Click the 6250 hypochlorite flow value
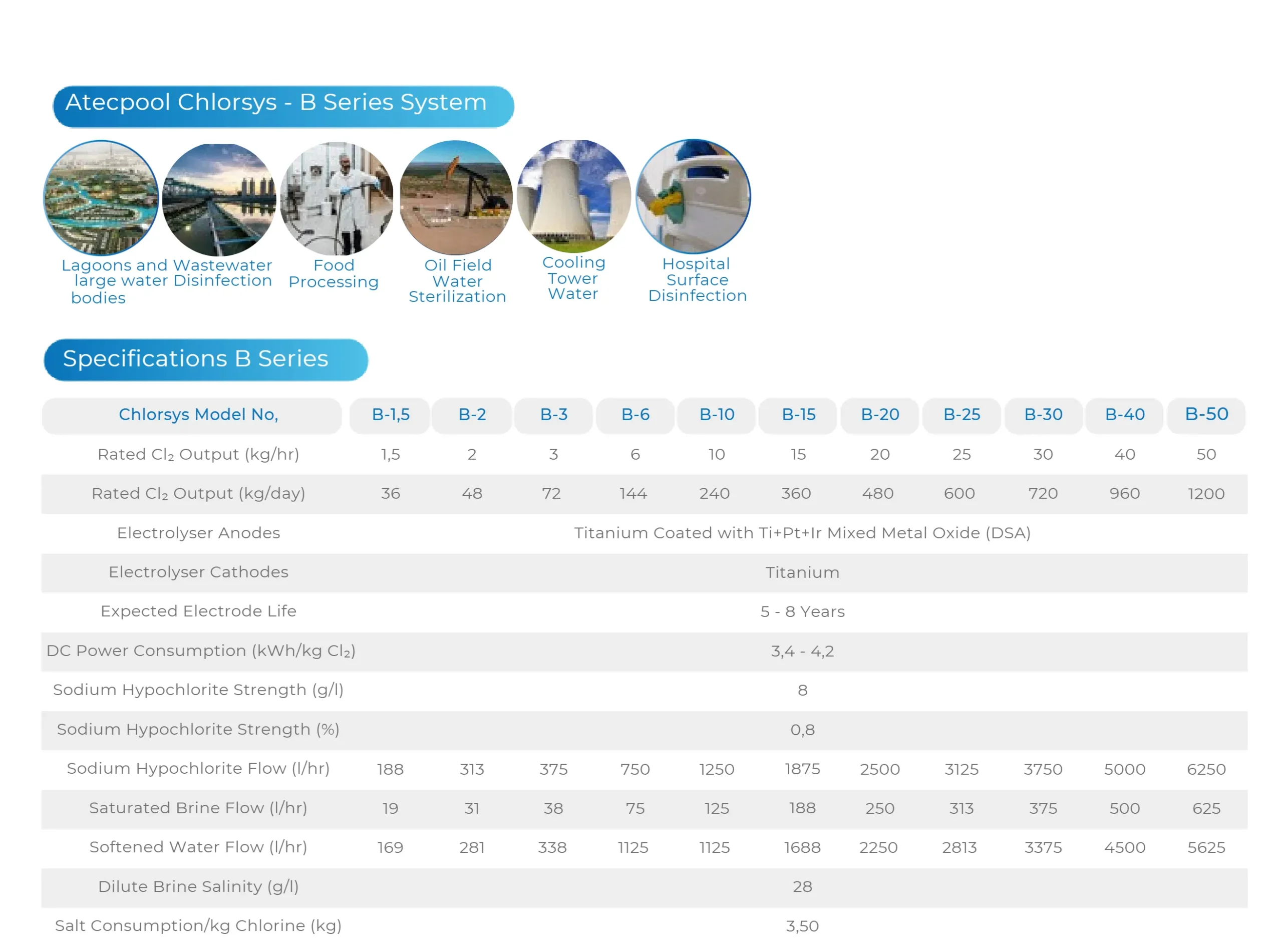Screen dimensions: 1282x952 [1206, 769]
